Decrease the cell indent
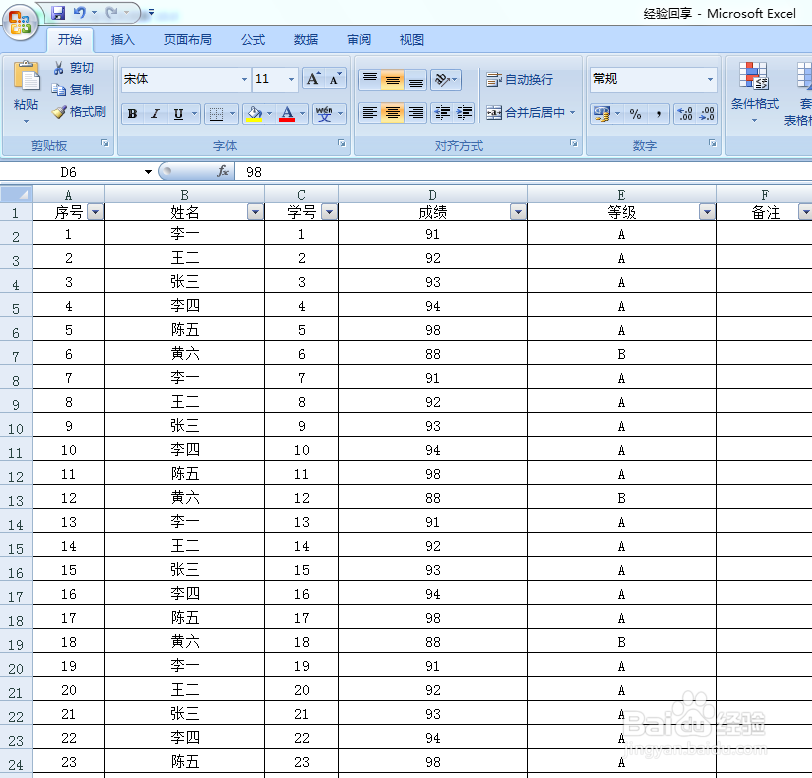This screenshot has width=812, height=778. coord(442,113)
